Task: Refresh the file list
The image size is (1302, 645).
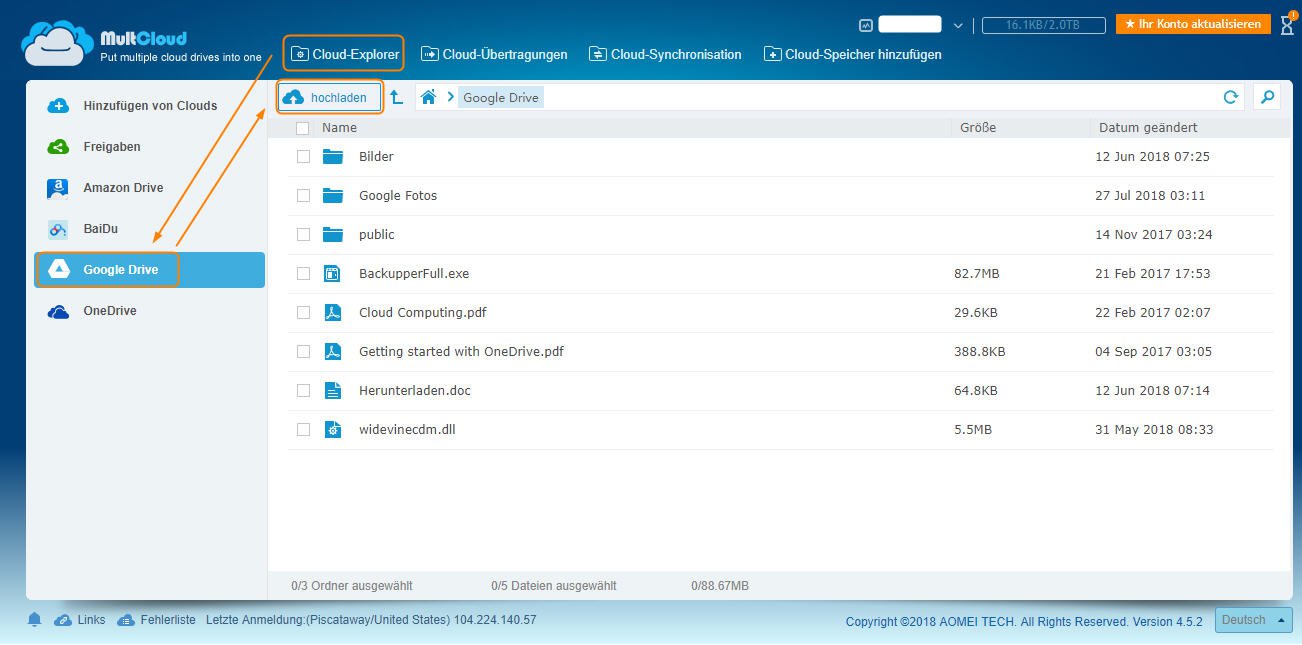Action: tap(1231, 97)
